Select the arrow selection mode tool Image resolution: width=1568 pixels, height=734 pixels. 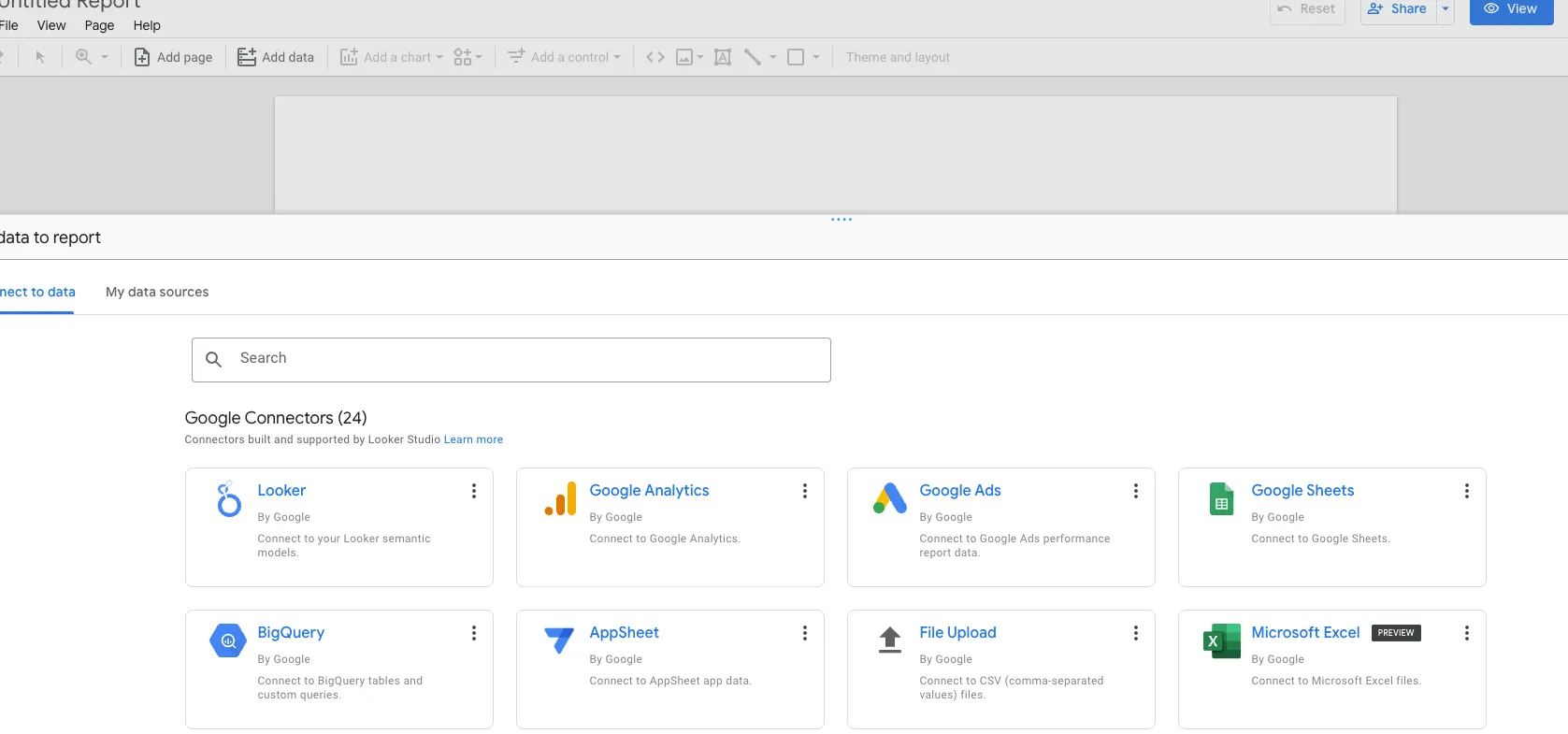[40, 57]
